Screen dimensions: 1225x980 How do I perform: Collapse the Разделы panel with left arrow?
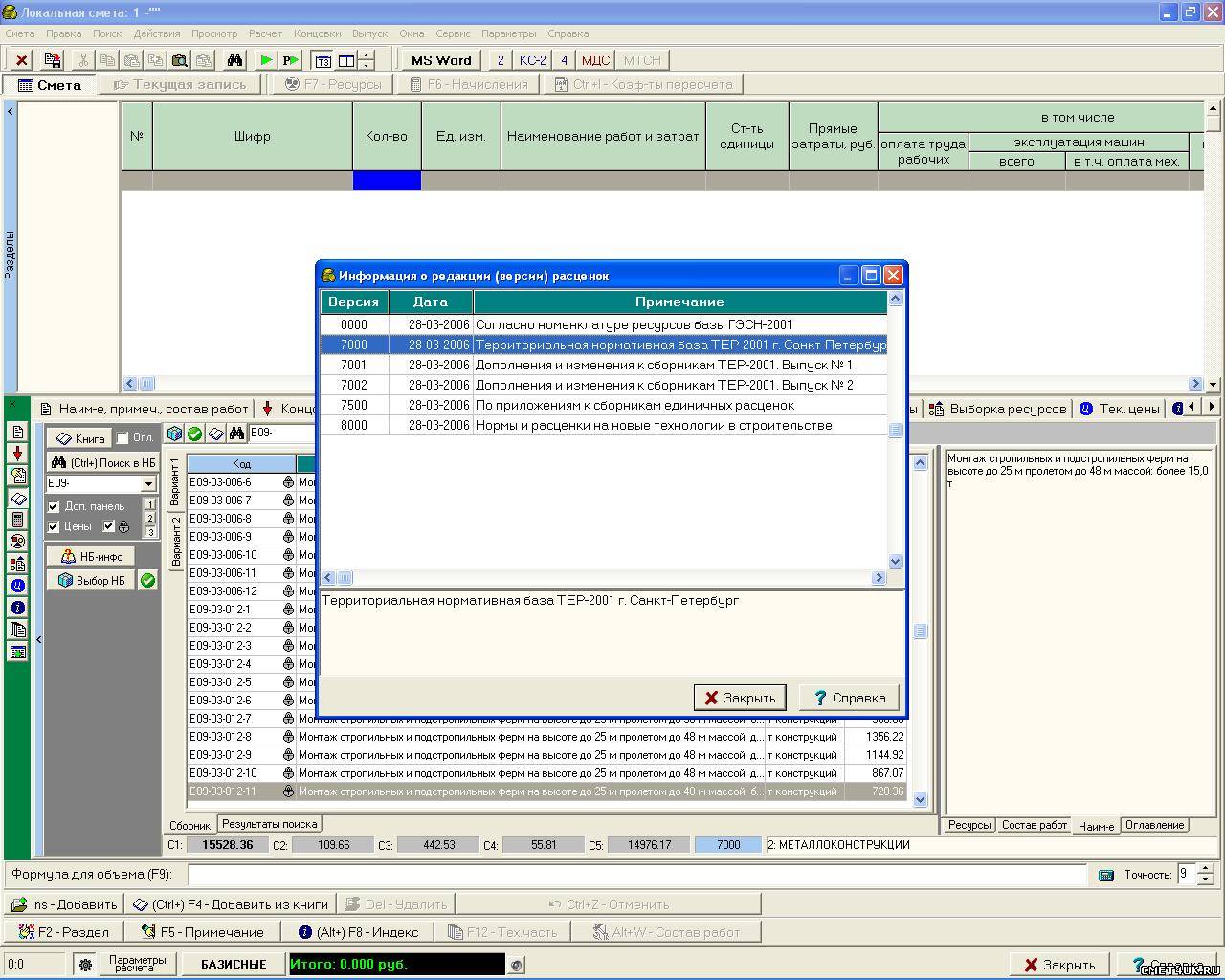click(11, 112)
